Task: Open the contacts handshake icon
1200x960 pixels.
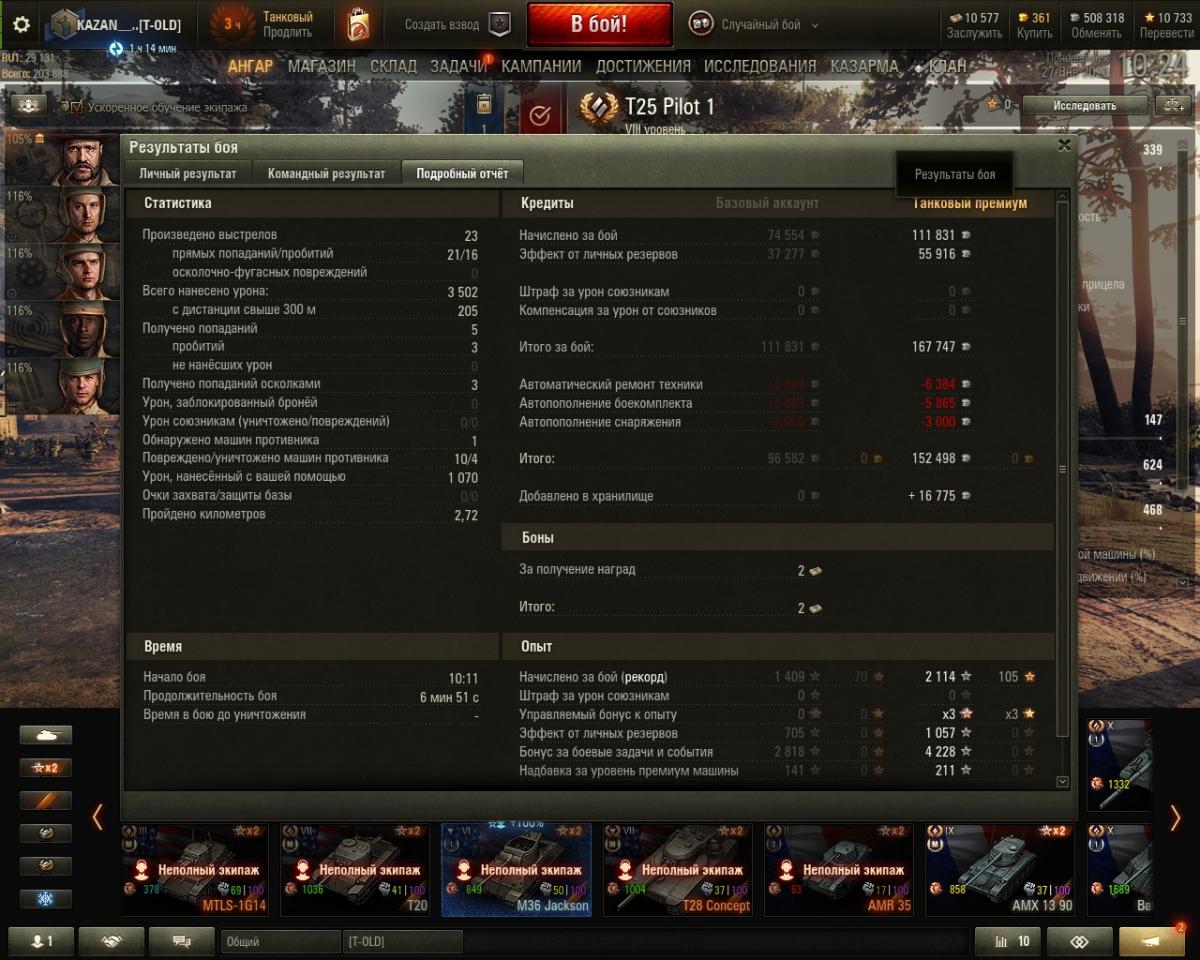Action: [x=111, y=942]
